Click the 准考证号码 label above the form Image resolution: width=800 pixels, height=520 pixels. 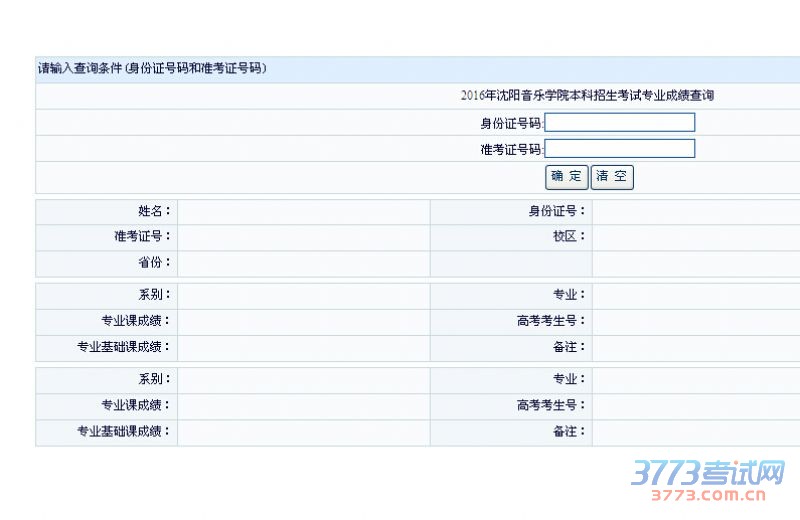(510, 149)
